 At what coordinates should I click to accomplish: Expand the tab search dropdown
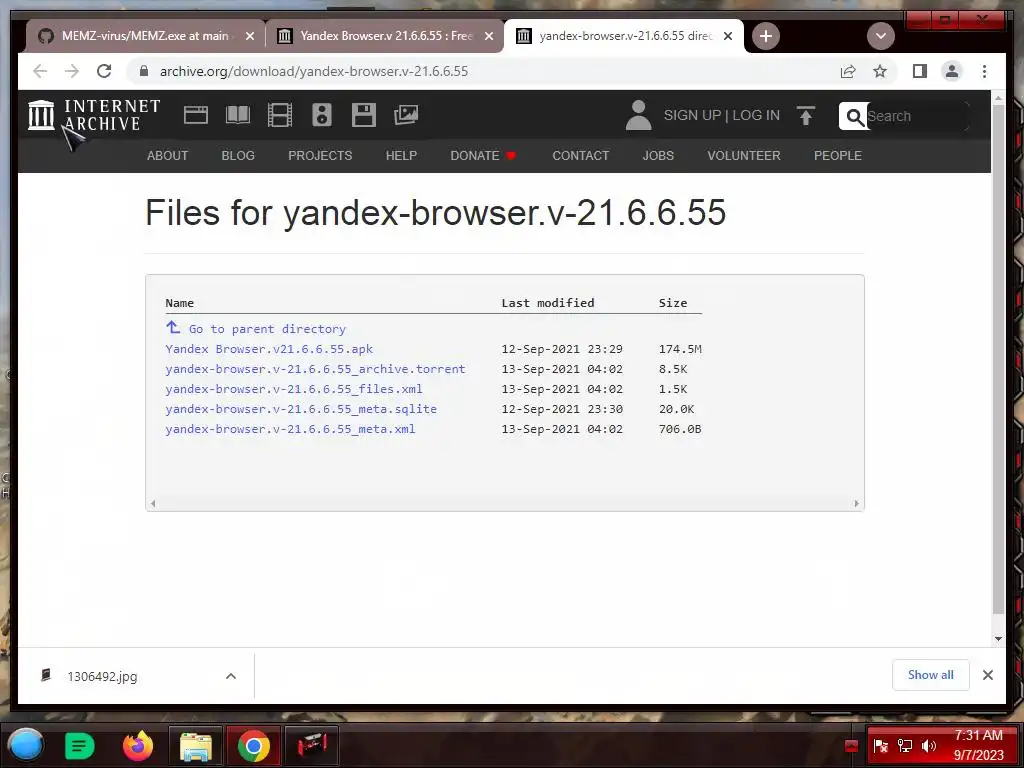click(x=880, y=36)
